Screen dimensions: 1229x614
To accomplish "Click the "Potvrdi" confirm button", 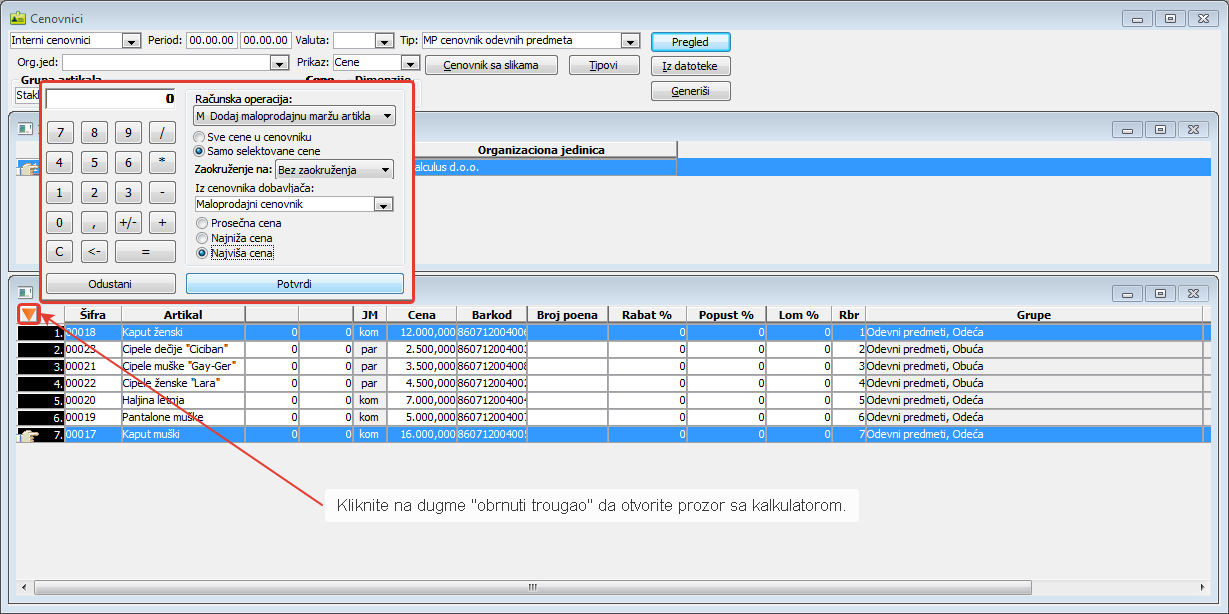I will 294,284.
